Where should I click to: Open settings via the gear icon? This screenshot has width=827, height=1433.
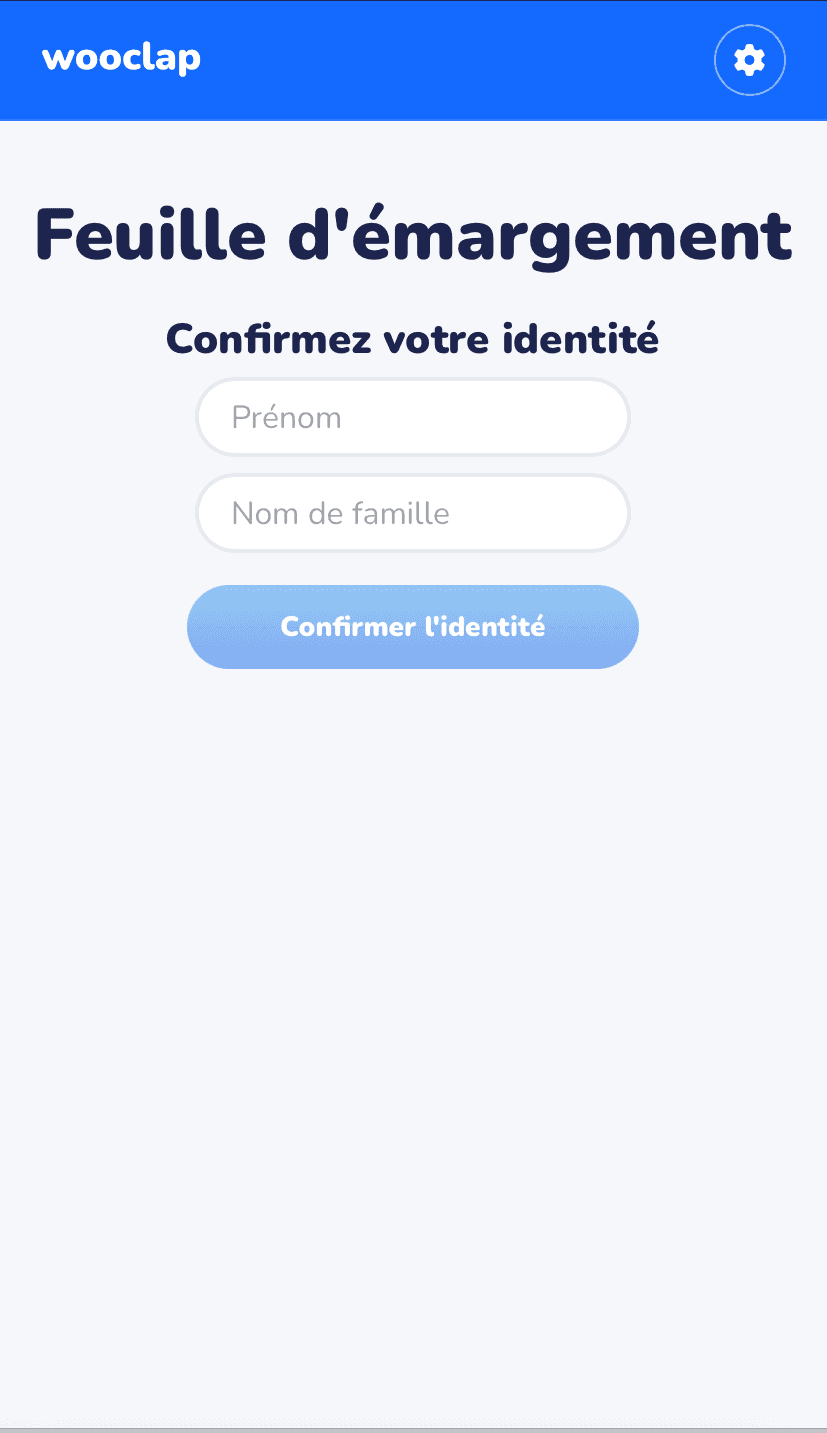[x=749, y=60]
